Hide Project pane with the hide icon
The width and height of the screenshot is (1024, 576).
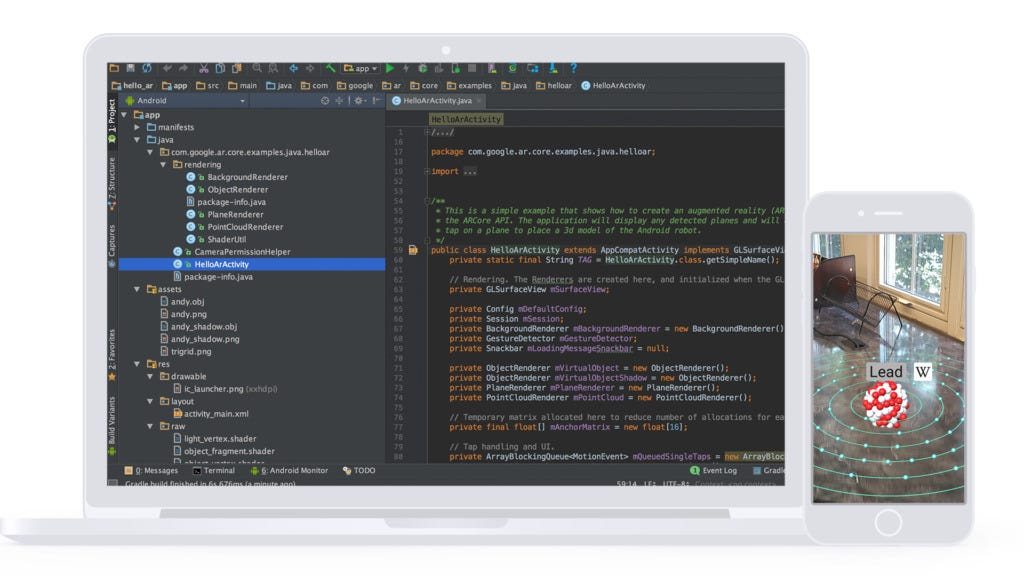coord(376,101)
